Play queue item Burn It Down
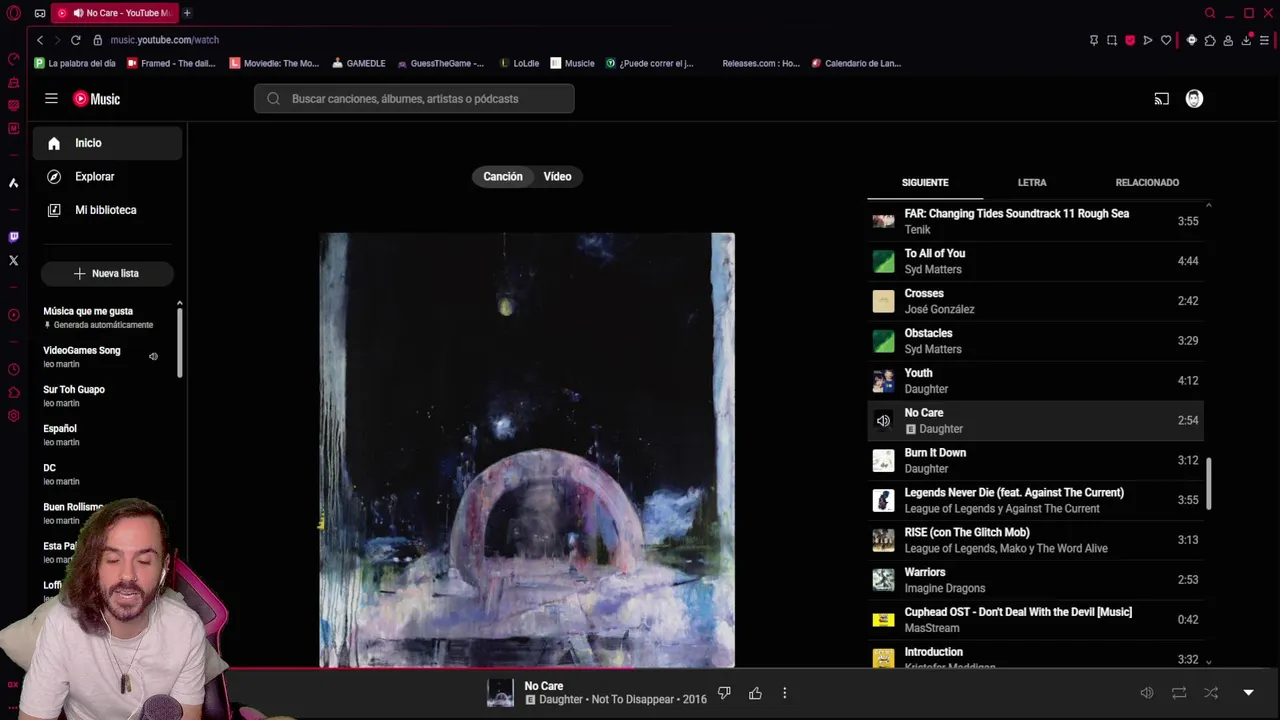 click(1035, 460)
